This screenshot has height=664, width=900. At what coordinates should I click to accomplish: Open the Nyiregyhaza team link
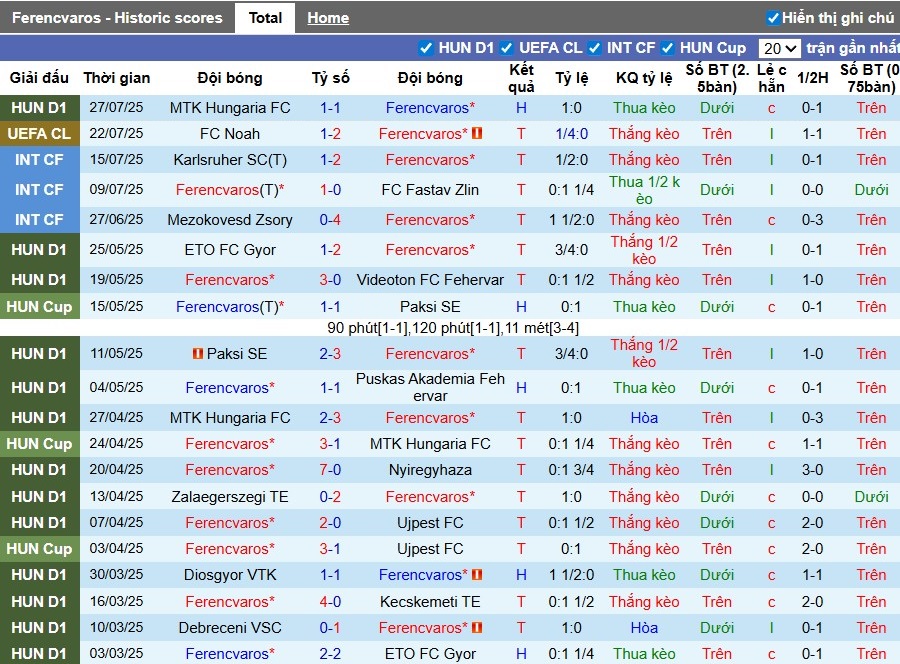click(x=430, y=469)
